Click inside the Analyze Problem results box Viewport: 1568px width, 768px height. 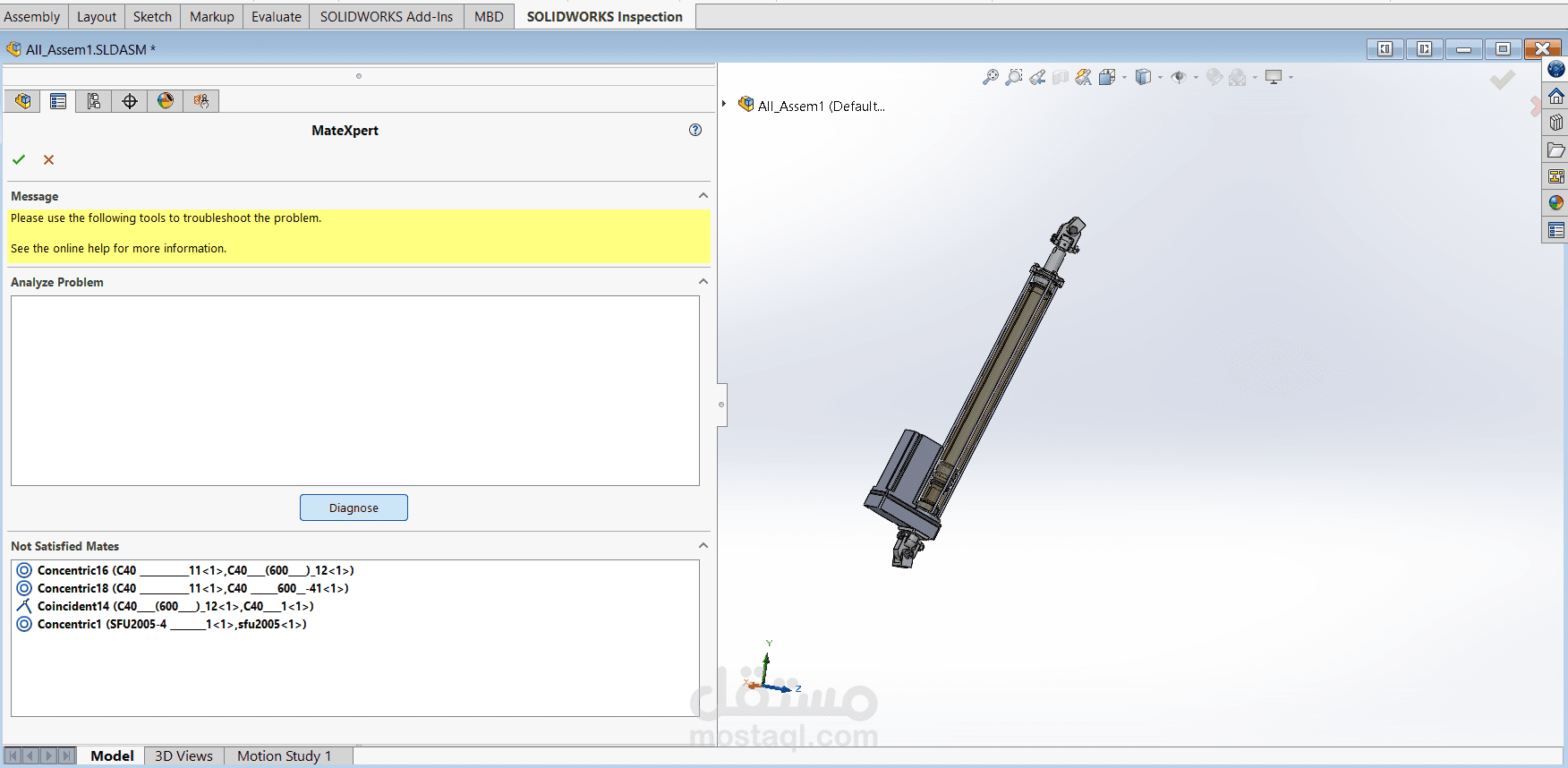click(x=355, y=390)
